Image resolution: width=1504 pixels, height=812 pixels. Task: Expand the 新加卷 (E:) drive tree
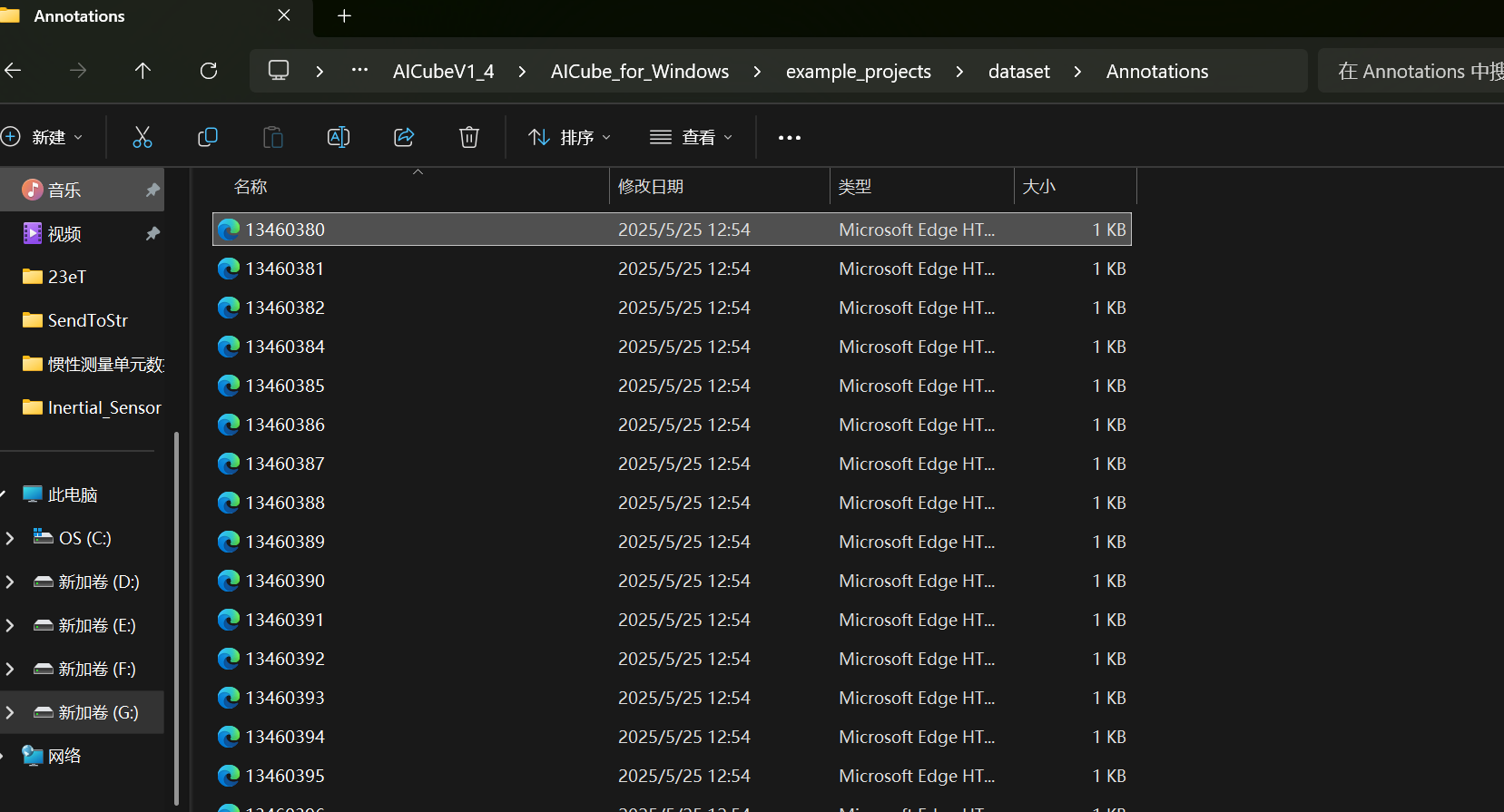coord(10,625)
